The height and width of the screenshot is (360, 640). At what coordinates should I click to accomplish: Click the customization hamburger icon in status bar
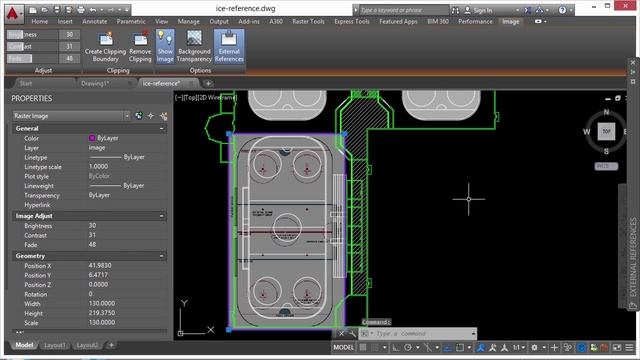click(x=629, y=347)
